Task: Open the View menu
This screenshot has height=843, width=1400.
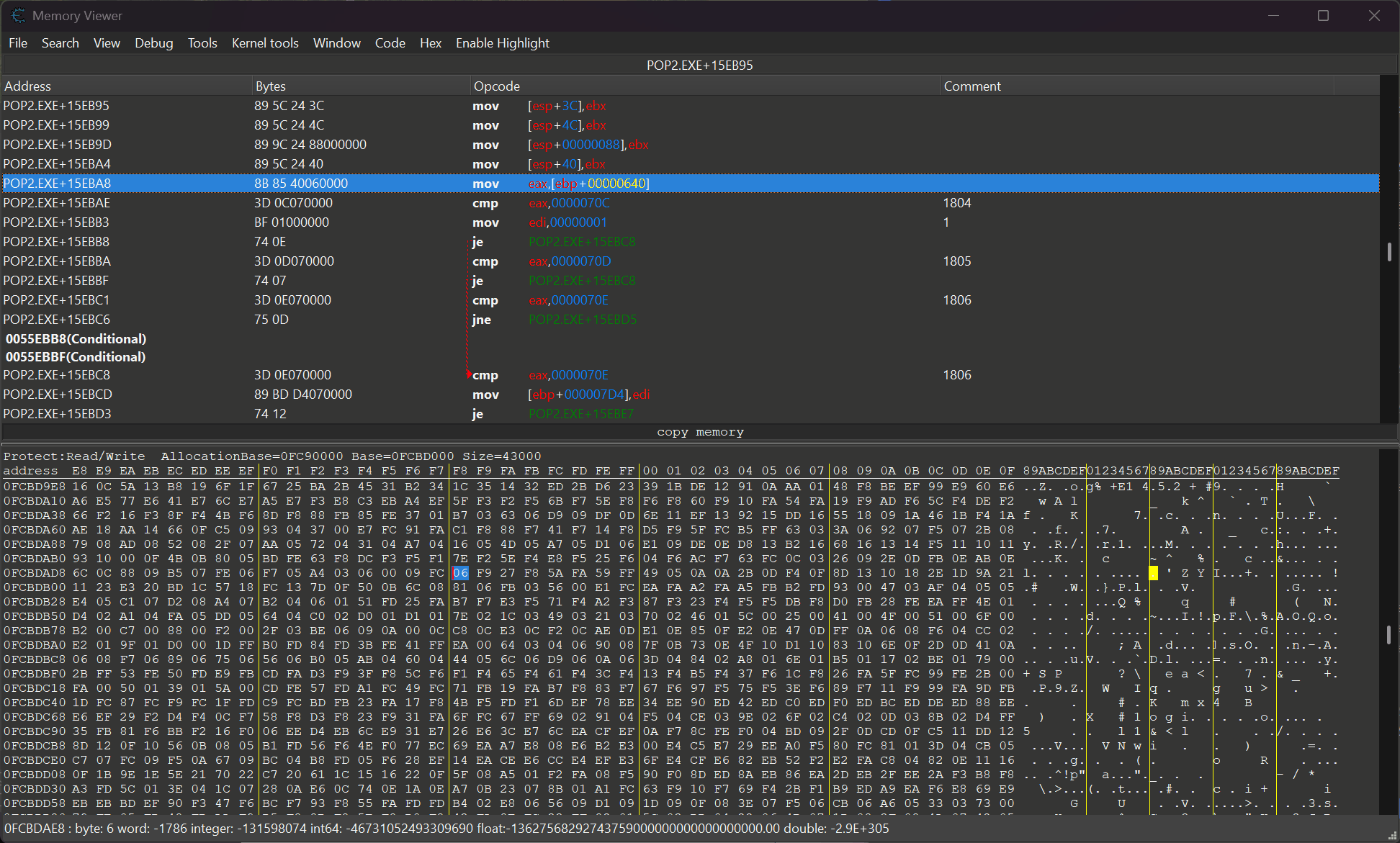Action: coord(107,43)
